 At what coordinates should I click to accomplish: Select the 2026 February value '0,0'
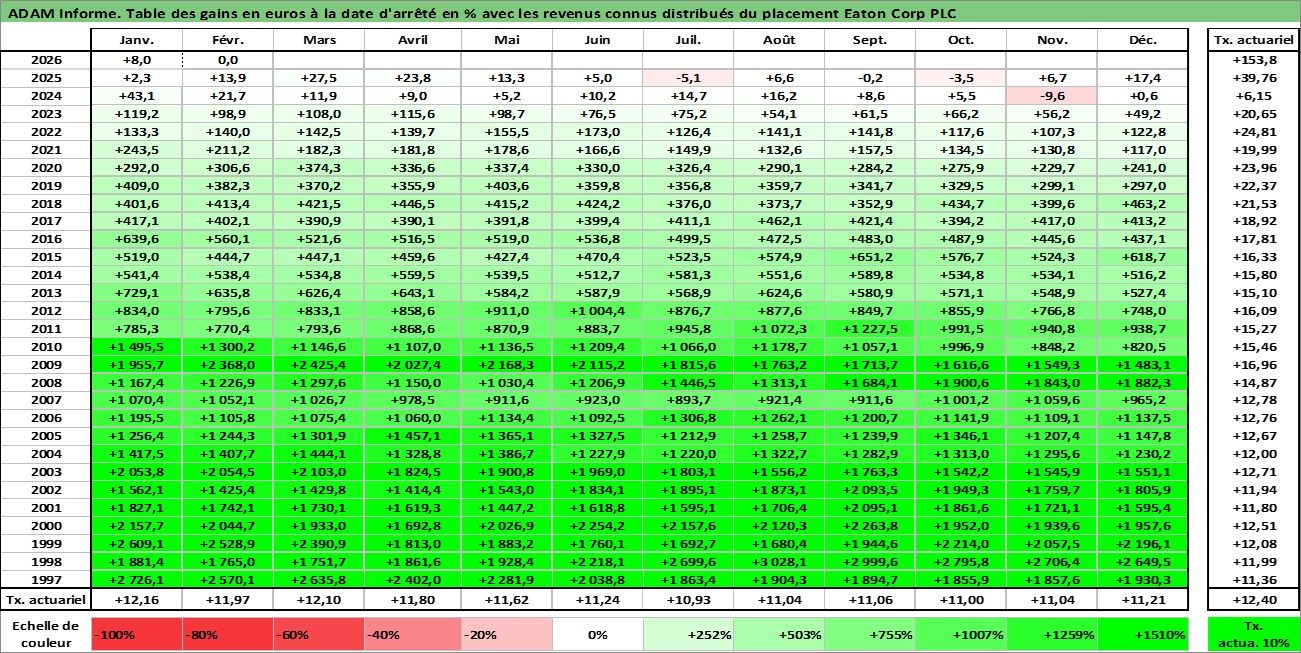pos(227,59)
